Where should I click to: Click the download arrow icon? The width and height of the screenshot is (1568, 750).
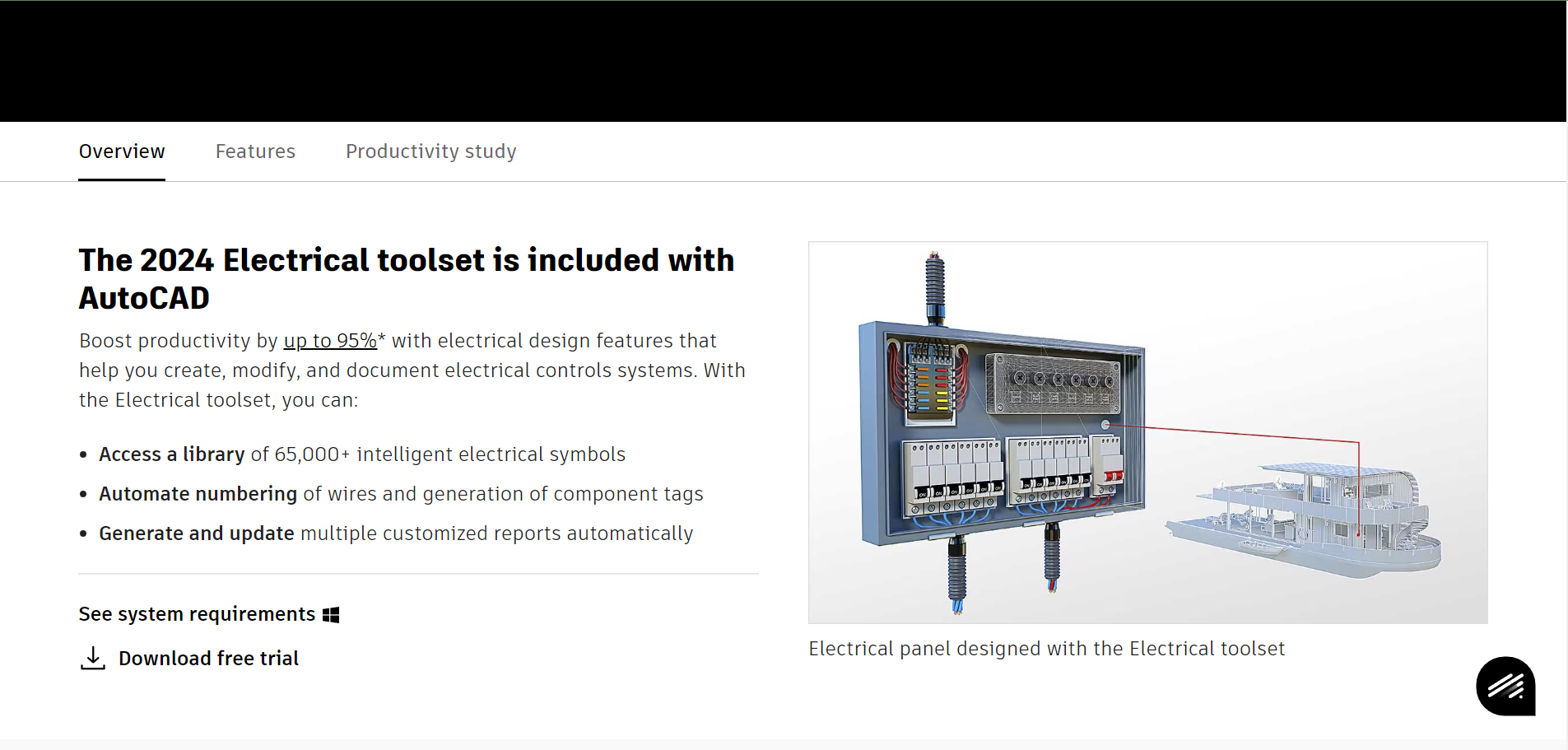[93, 658]
